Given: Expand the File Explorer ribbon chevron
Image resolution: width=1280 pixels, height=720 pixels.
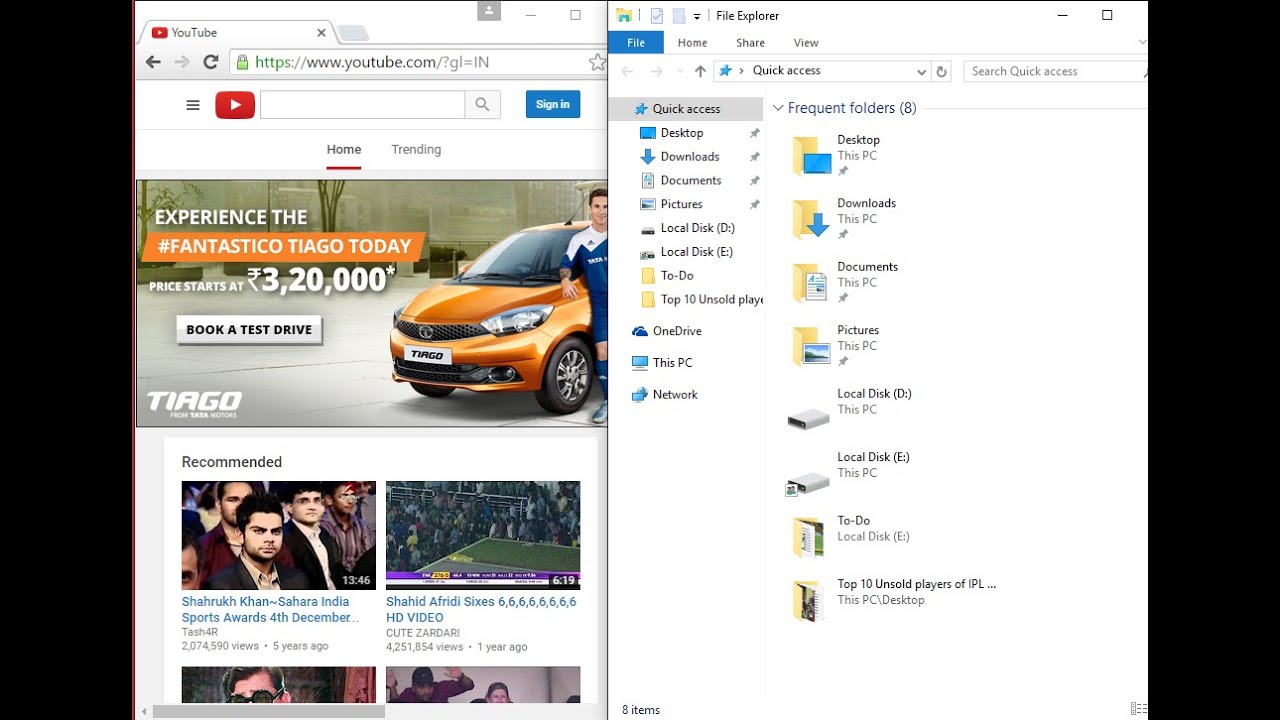Looking at the screenshot, I should coord(1142,43).
